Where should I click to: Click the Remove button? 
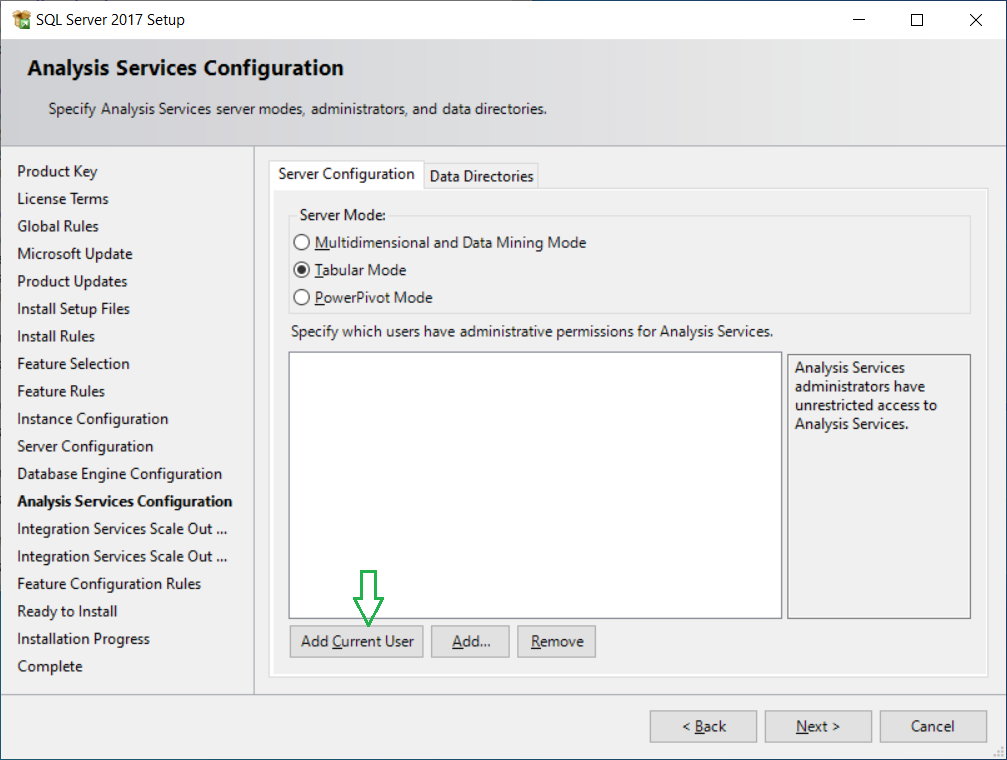pyautogui.click(x=556, y=642)
